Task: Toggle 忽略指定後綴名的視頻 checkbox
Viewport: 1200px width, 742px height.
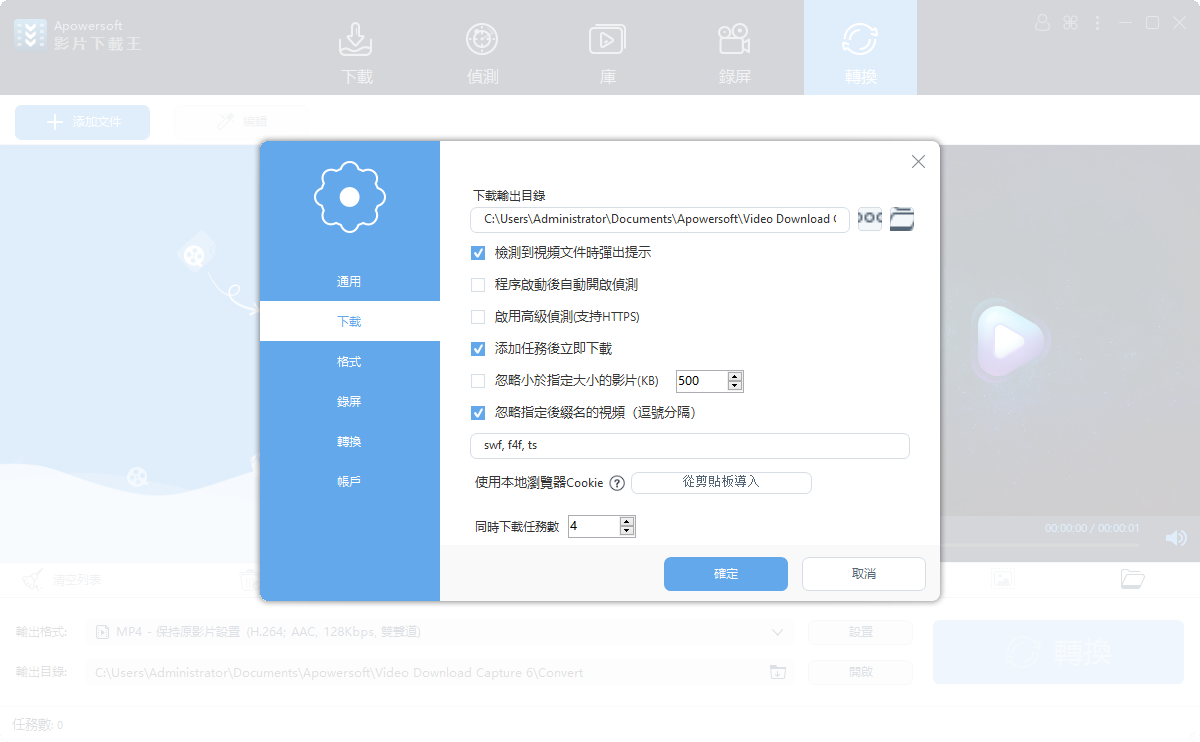Action: tap(478, 412)
